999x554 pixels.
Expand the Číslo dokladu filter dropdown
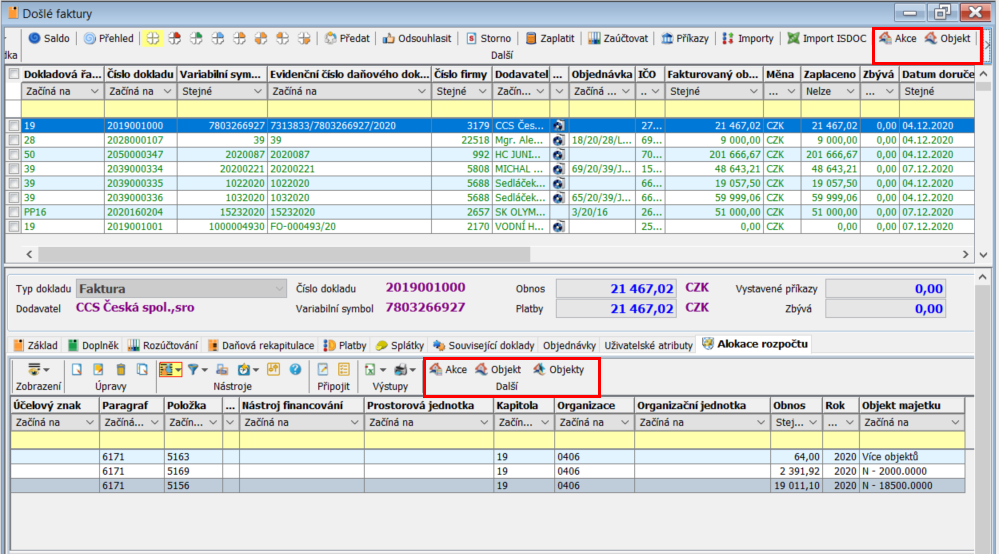pos(168,91)
